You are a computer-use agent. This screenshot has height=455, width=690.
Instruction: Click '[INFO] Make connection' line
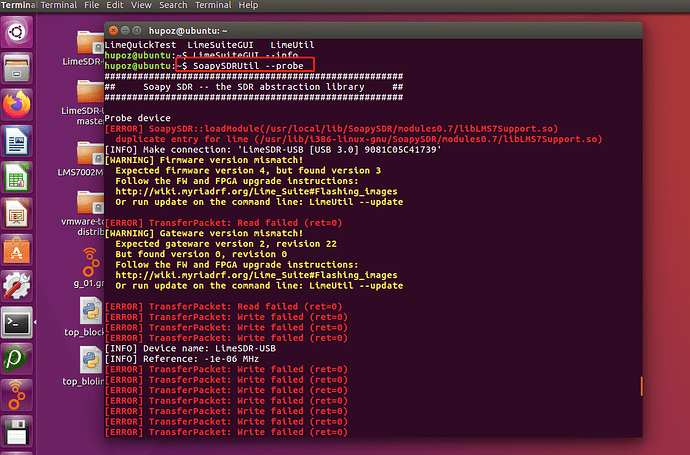click(273, 150)
